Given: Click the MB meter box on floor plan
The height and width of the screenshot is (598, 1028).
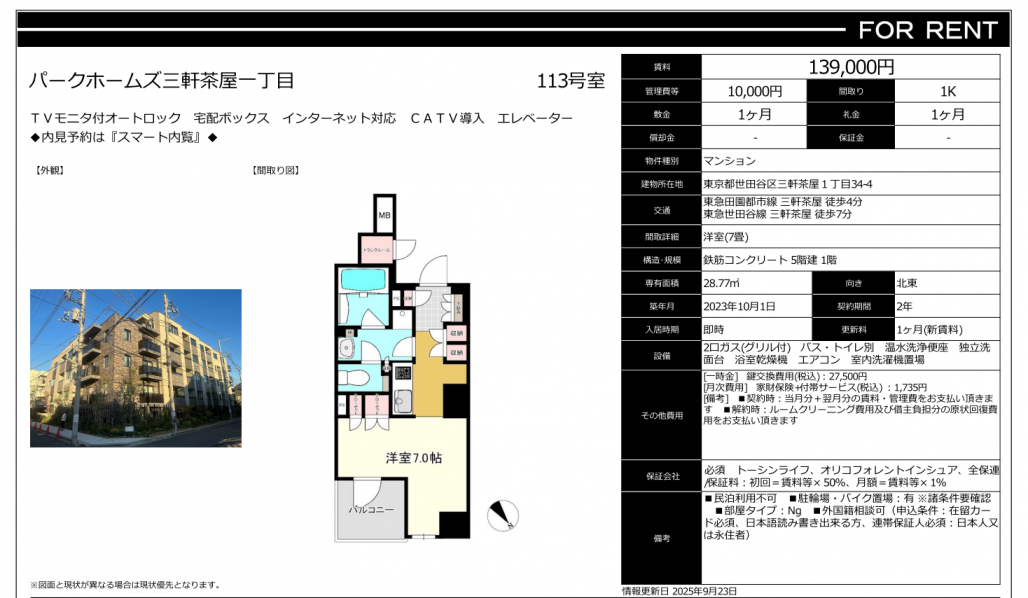Looking at the screenshot, I should (384, 214).
